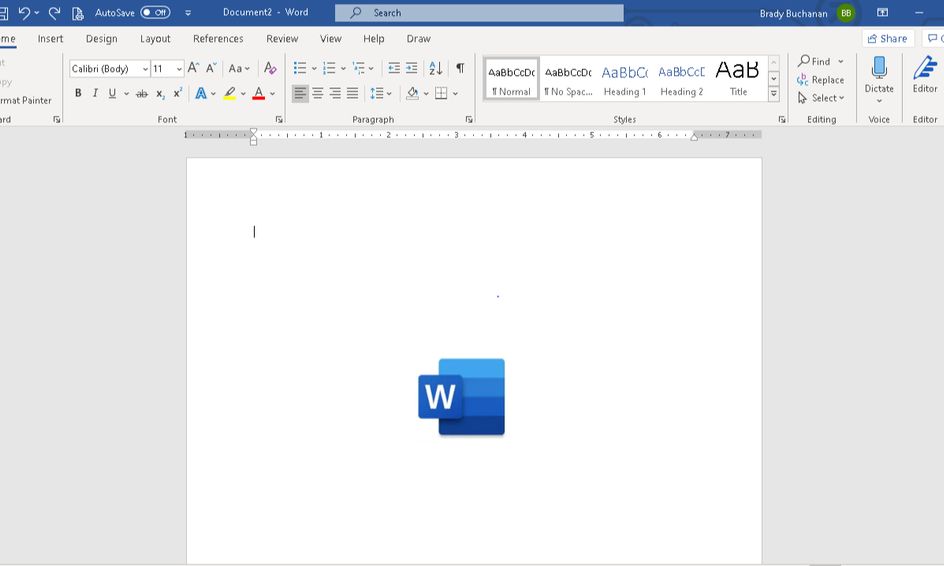This screenshot has height=566, width=944.
Task: Click Clear All Formatting icon
Action: (x=270, y=68)
